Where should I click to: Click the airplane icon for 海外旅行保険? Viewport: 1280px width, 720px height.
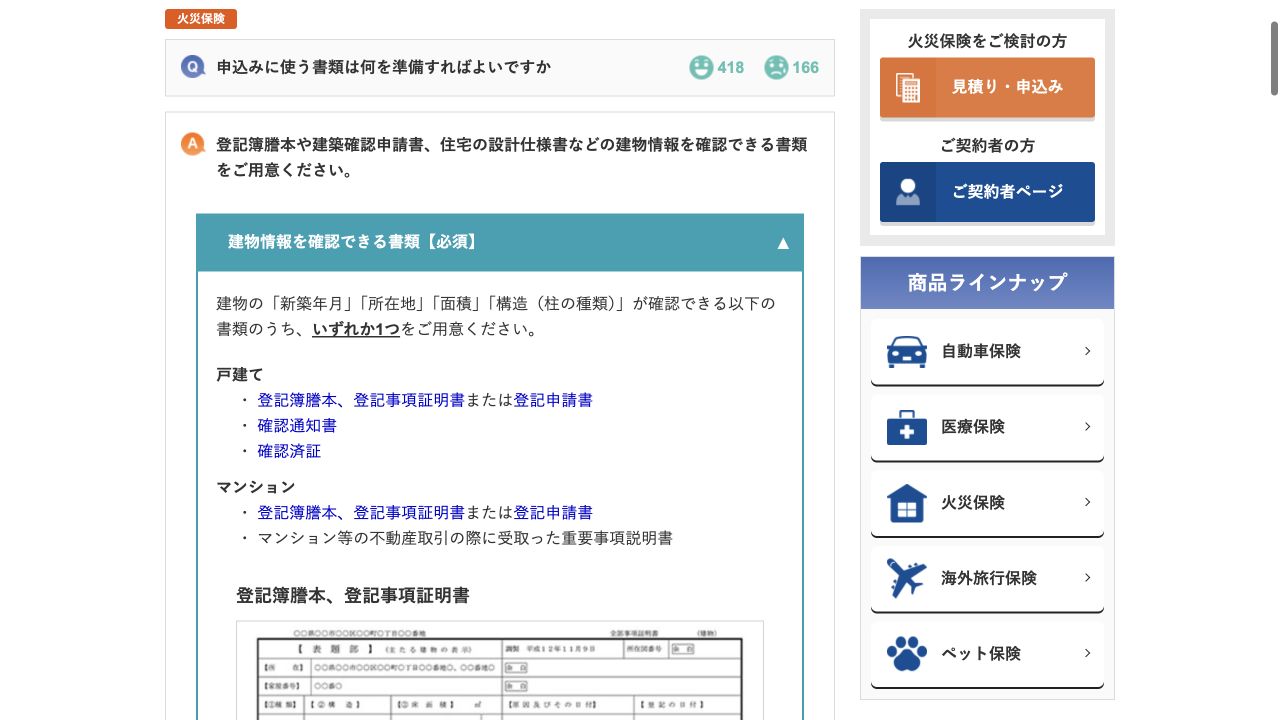[907, 578]
